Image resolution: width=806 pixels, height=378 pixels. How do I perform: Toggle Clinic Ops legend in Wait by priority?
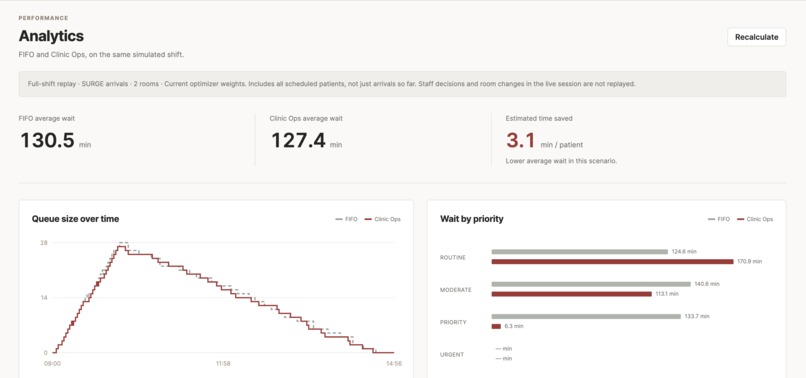coord(755,219)
